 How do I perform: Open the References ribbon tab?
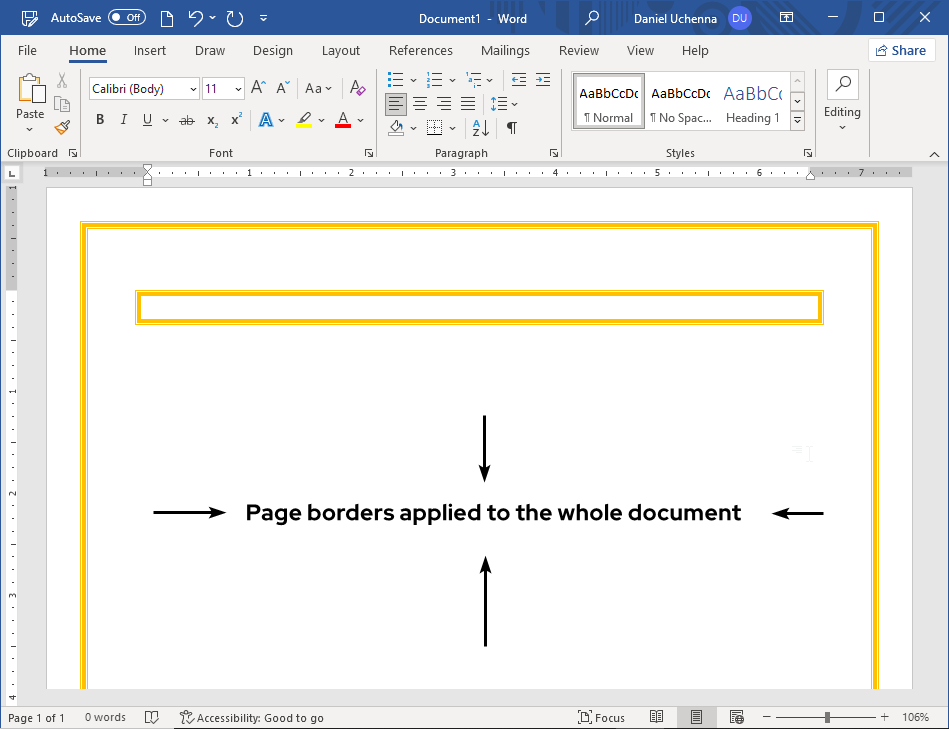point(420,50)
